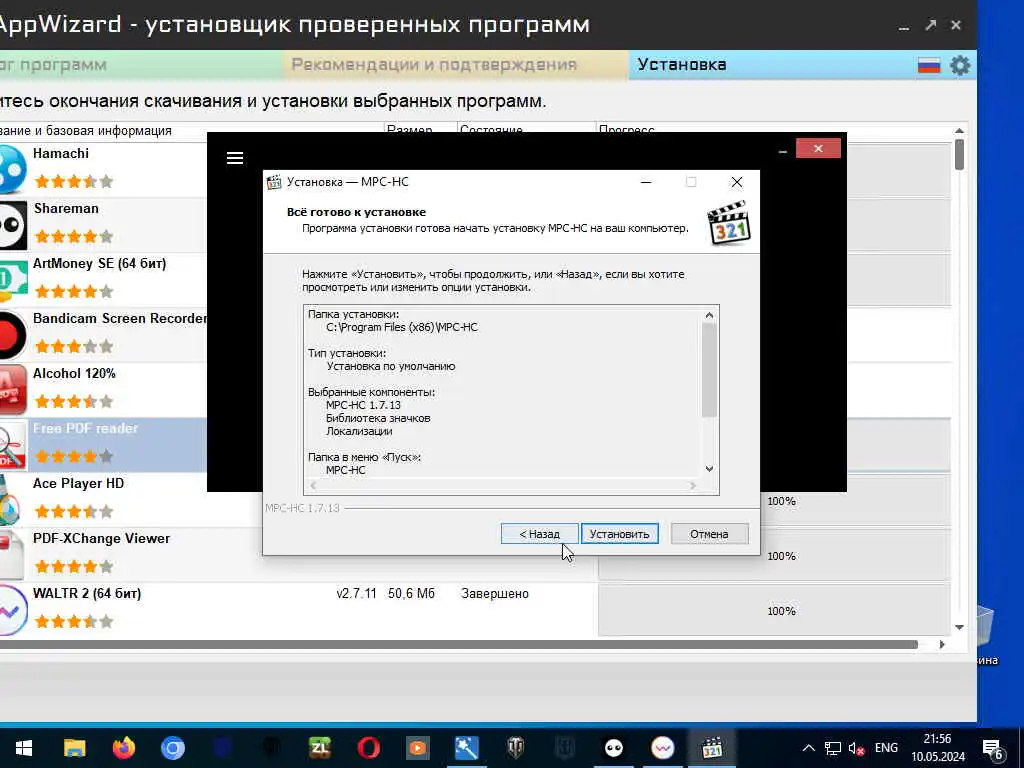Click the network tray icon
The image size is (1024, 768).
pos(833,748)
